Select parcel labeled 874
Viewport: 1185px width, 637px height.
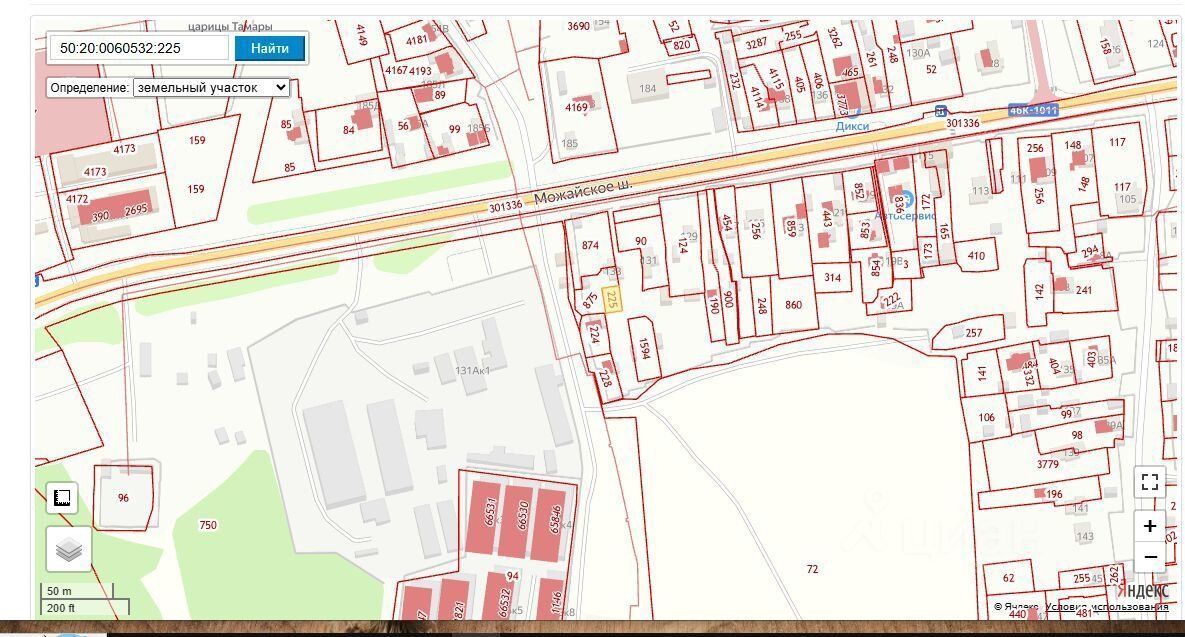tap(590, 245)
